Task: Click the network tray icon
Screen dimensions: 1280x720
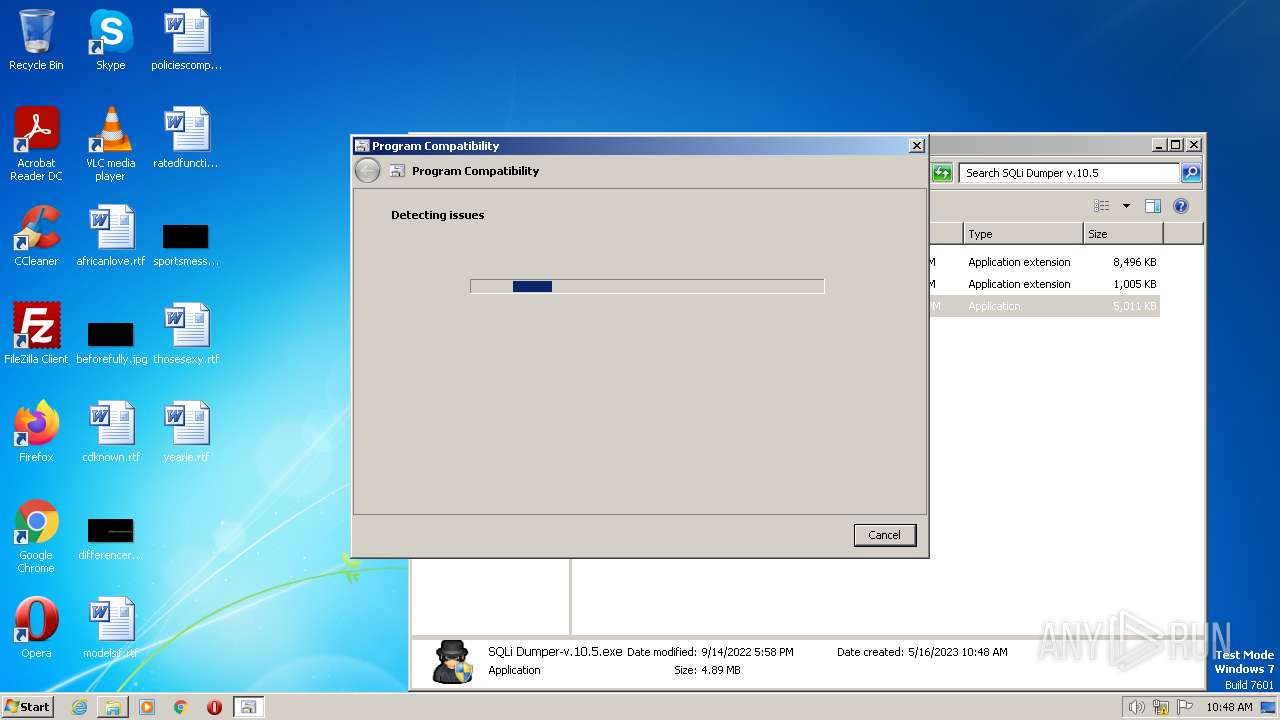Action: (x=1161, y=707)
